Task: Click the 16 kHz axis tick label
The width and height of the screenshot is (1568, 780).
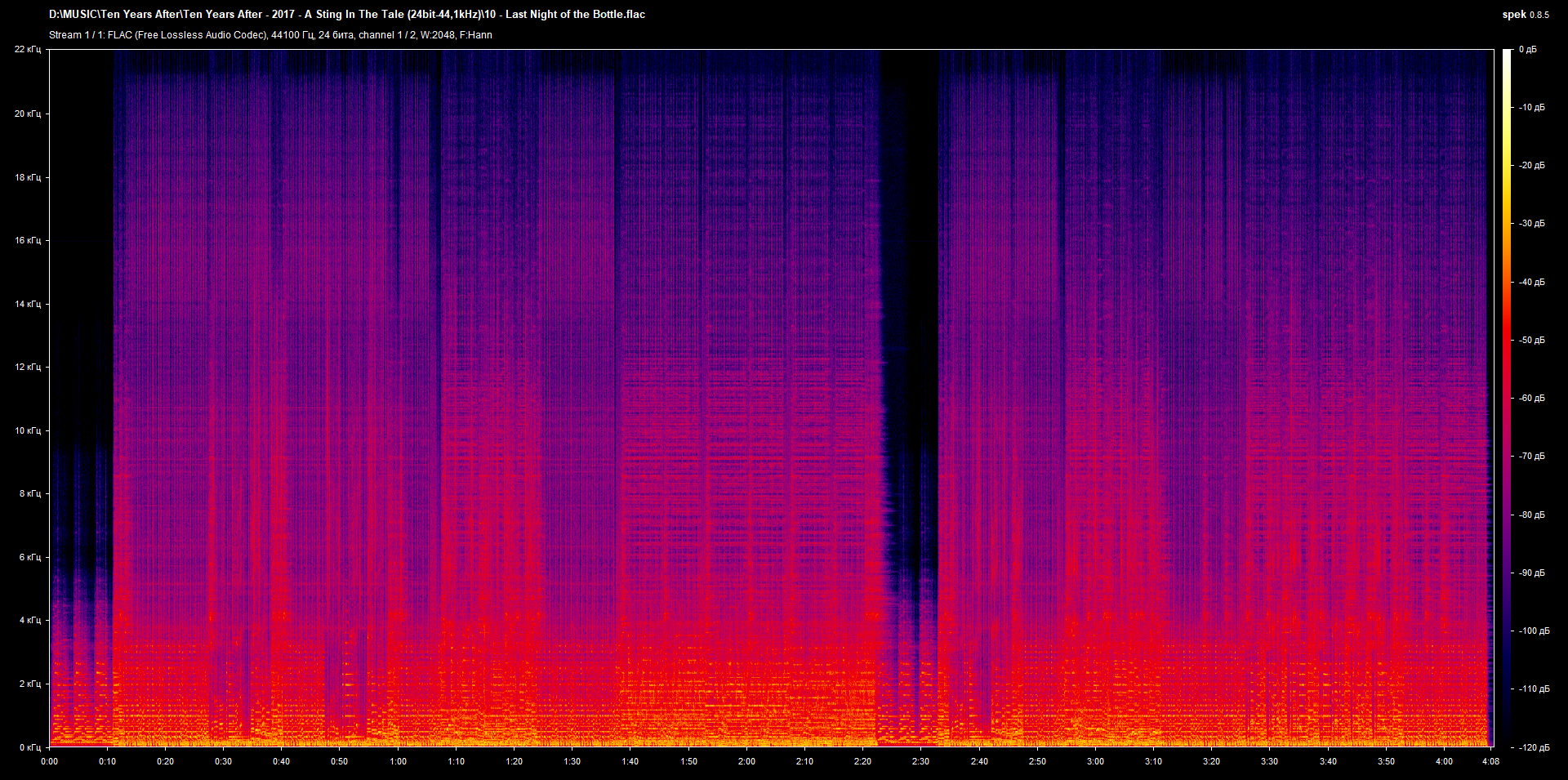Action: click(28, 239)
